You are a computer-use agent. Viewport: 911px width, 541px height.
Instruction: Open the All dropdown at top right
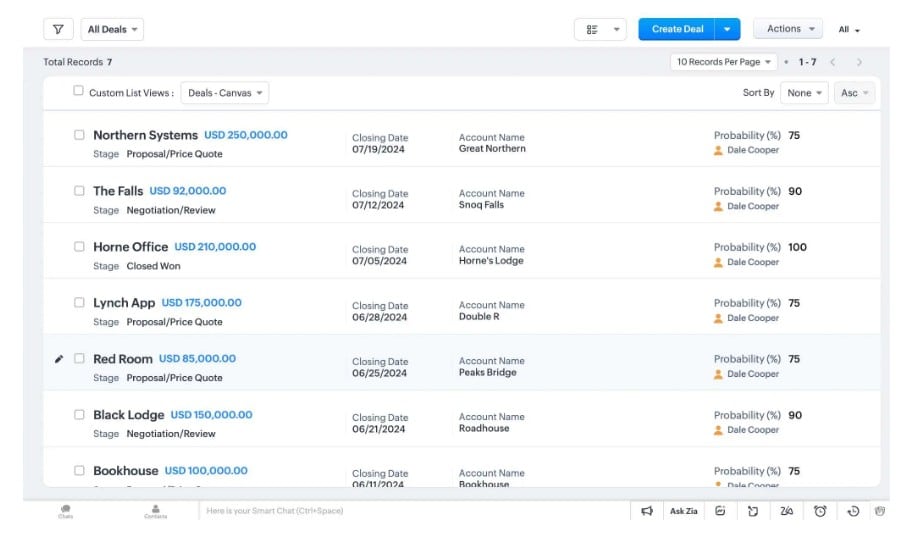(849, 30)
